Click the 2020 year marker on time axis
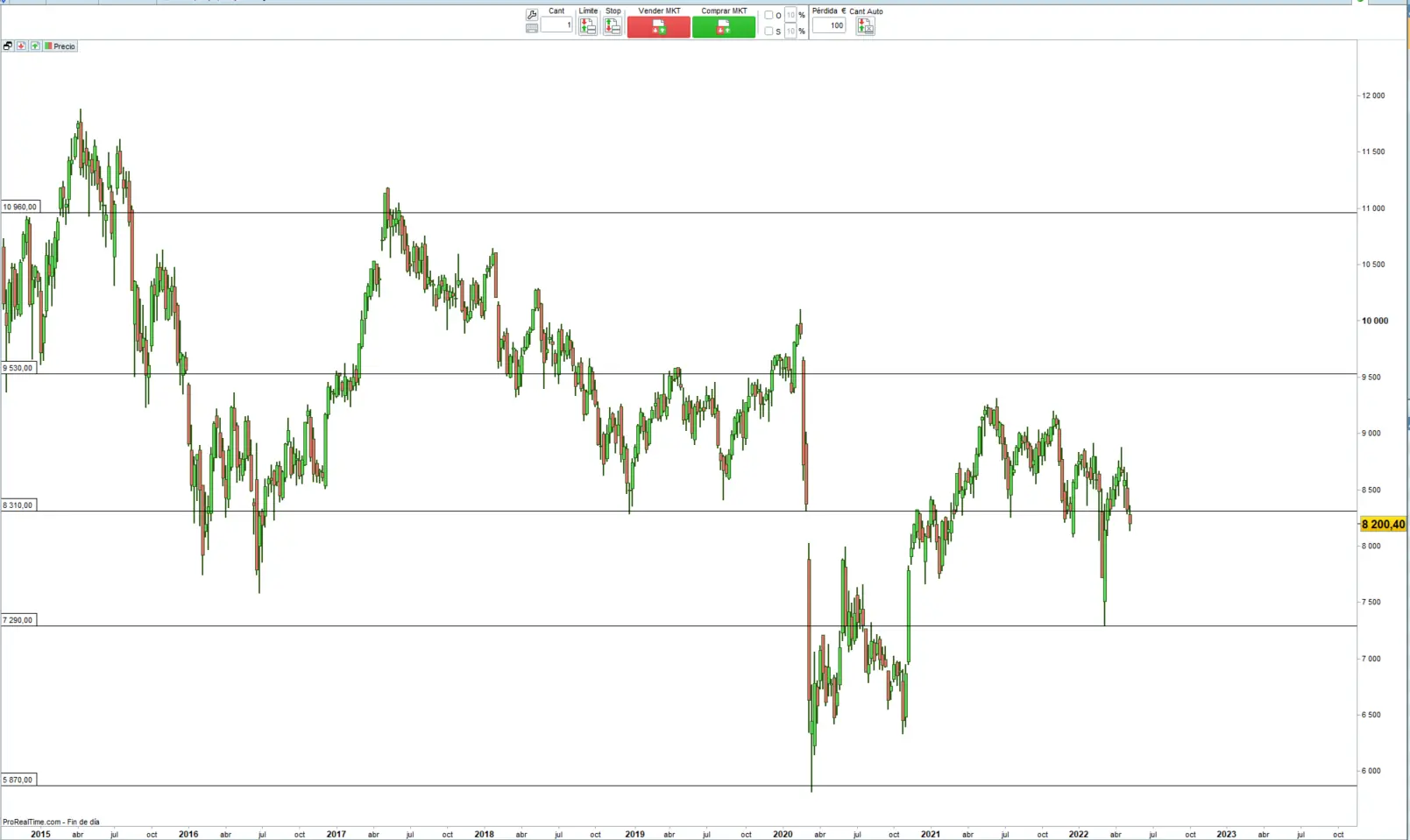Screen dimensions: 1410x840 pyautogui.click(x=783, y=835)
